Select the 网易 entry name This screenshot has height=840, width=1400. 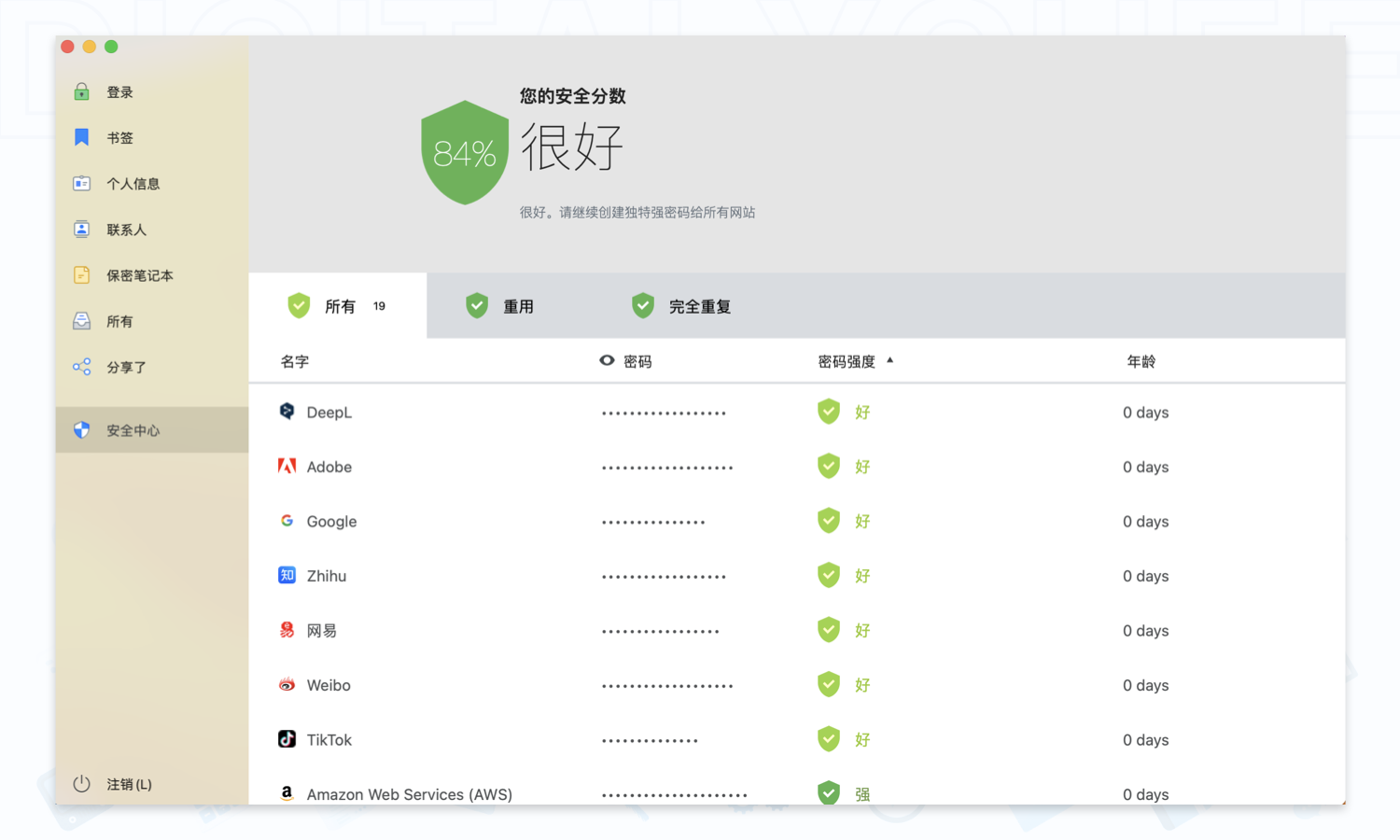tap(321, 630)
